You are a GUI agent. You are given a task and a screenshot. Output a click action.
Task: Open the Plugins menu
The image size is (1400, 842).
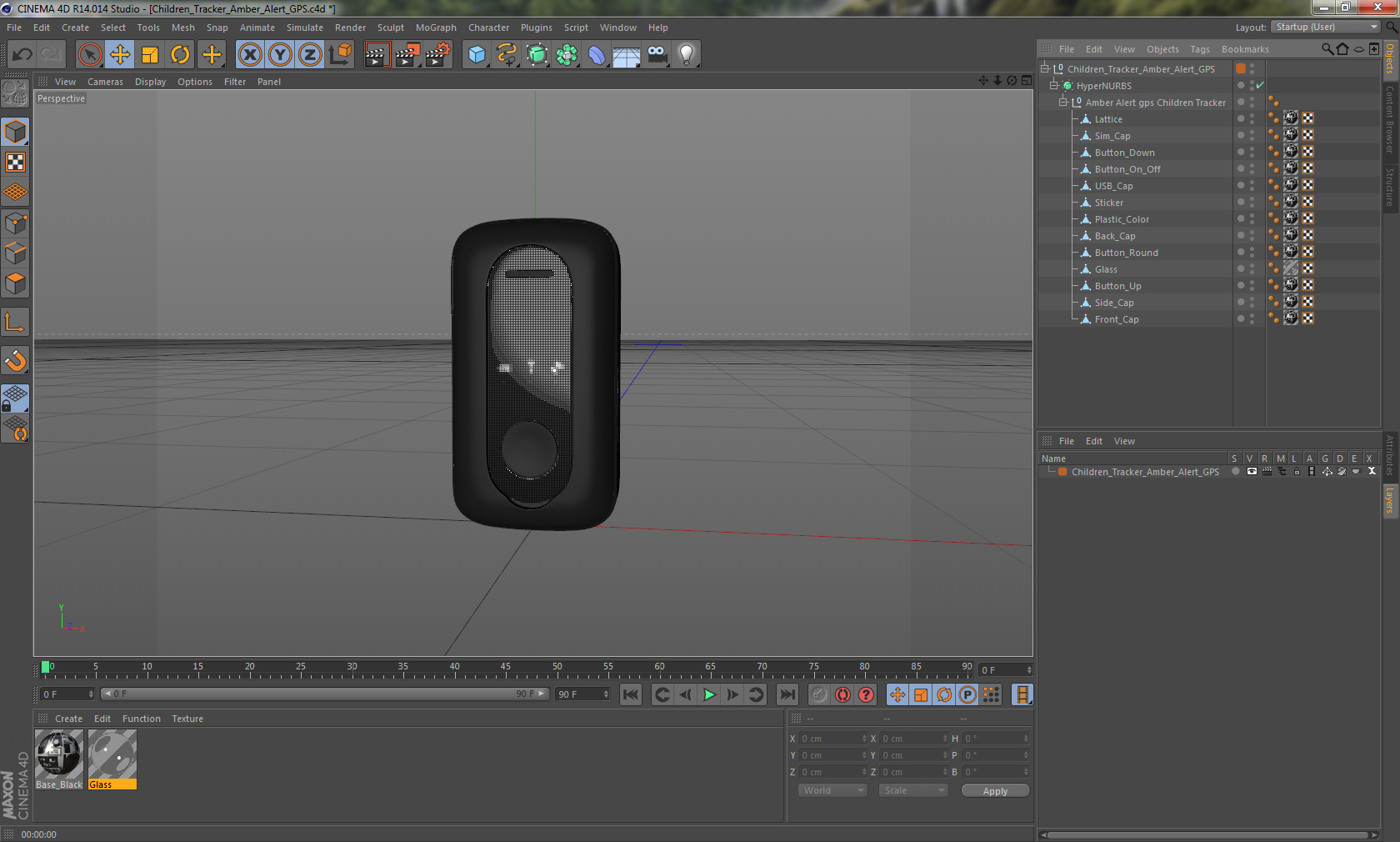coord(537,28)
